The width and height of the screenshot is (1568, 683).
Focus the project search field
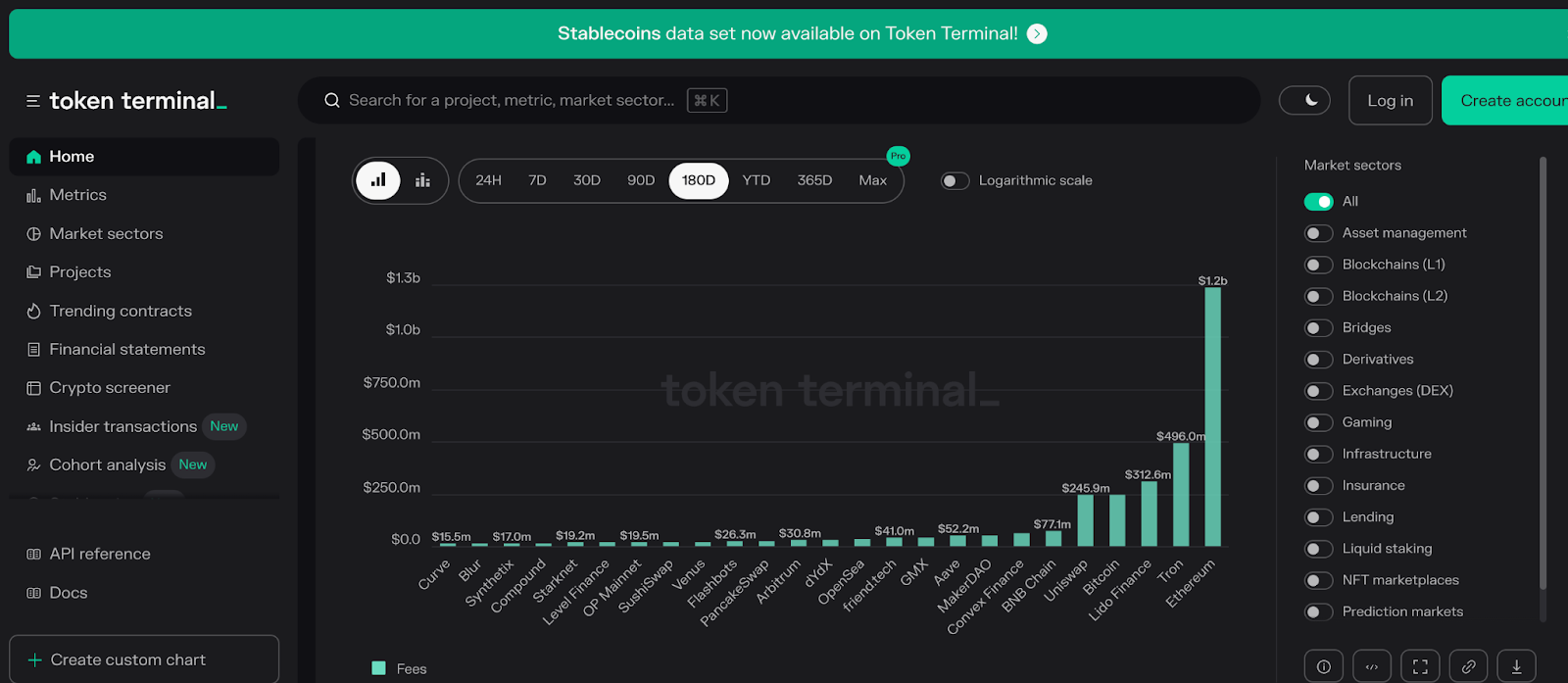tap(510, 100)
